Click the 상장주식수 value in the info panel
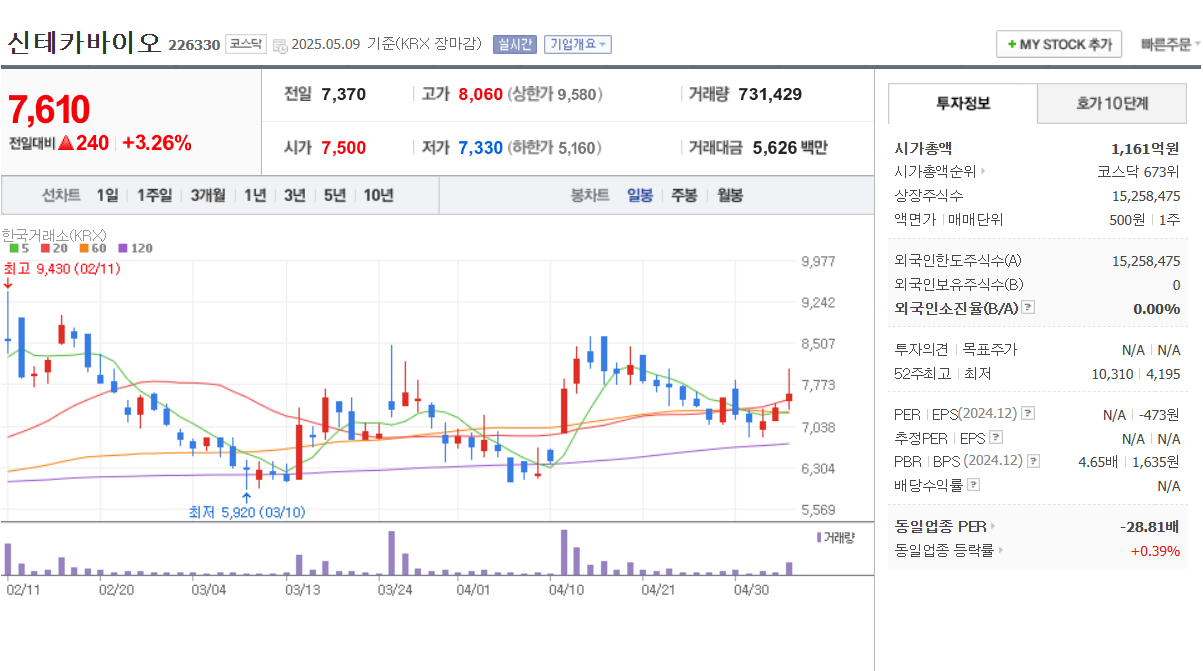The width and height of the screenshot is (1203, 671). [1146, 196]
